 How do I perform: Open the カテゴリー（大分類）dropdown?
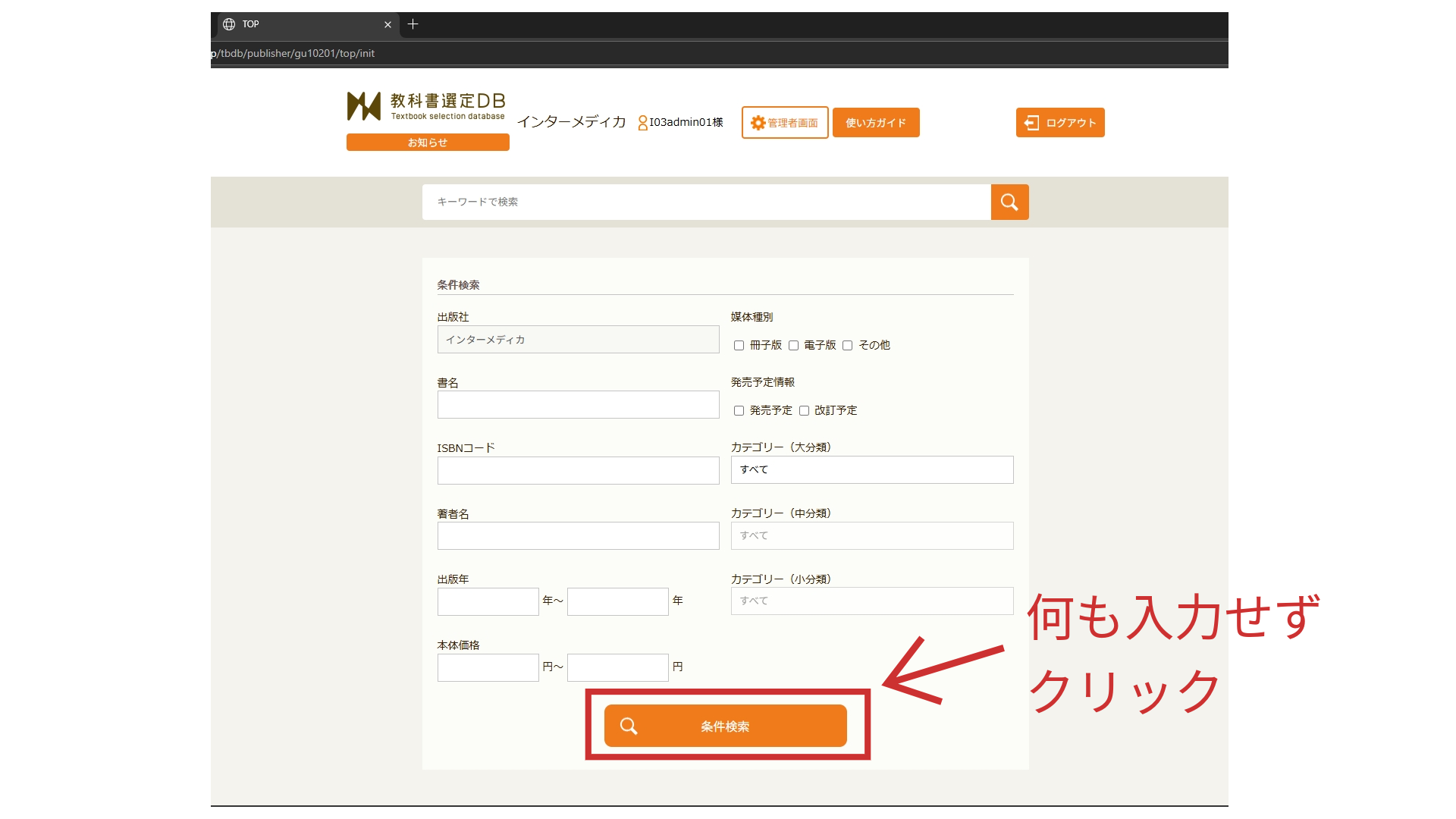[871, 470]
